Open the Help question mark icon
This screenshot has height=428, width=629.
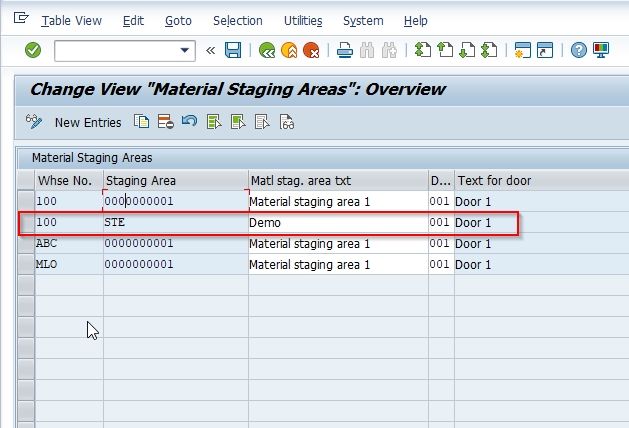tap(578, 51)
